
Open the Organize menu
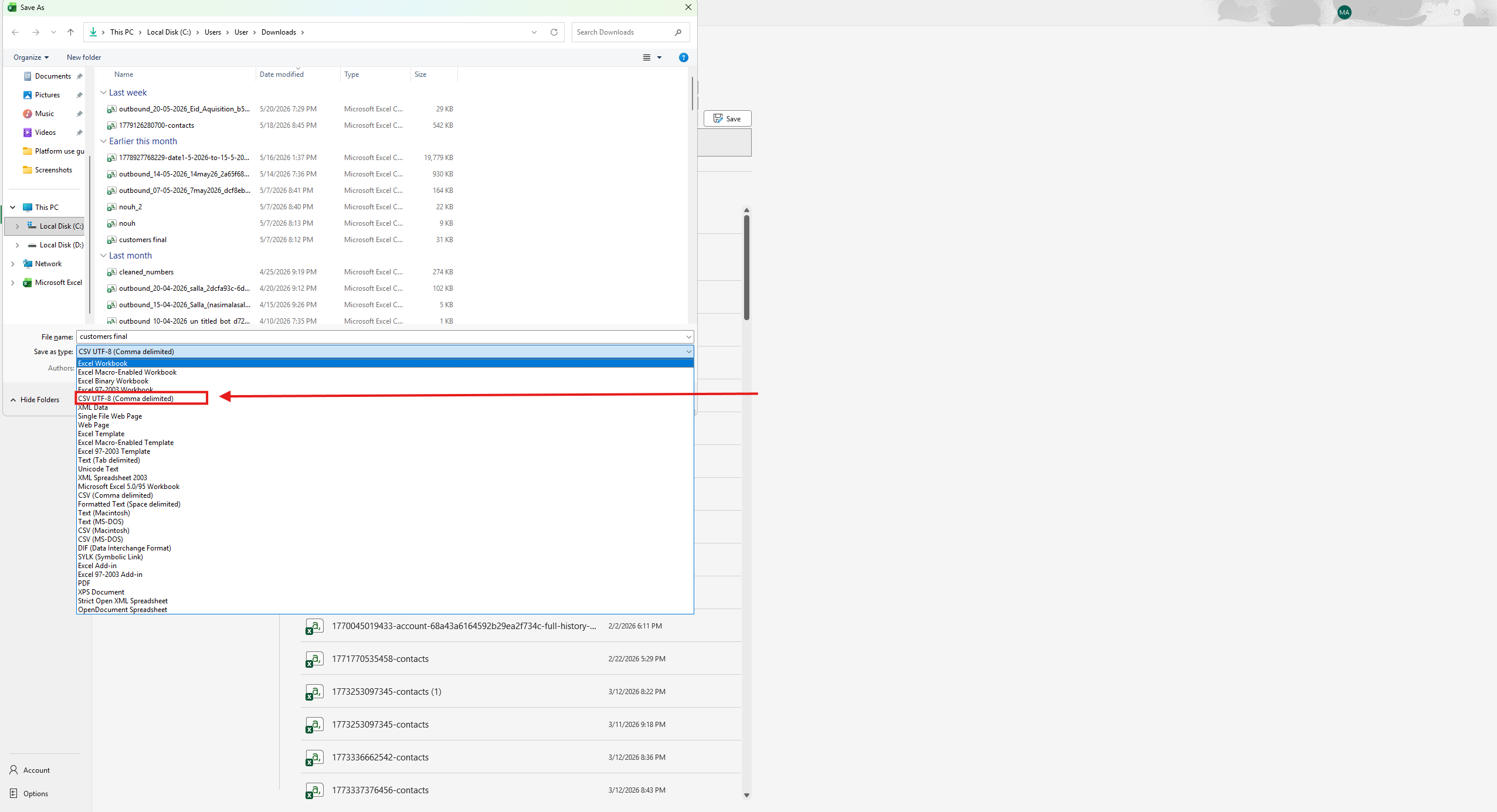tap(31, 57)
